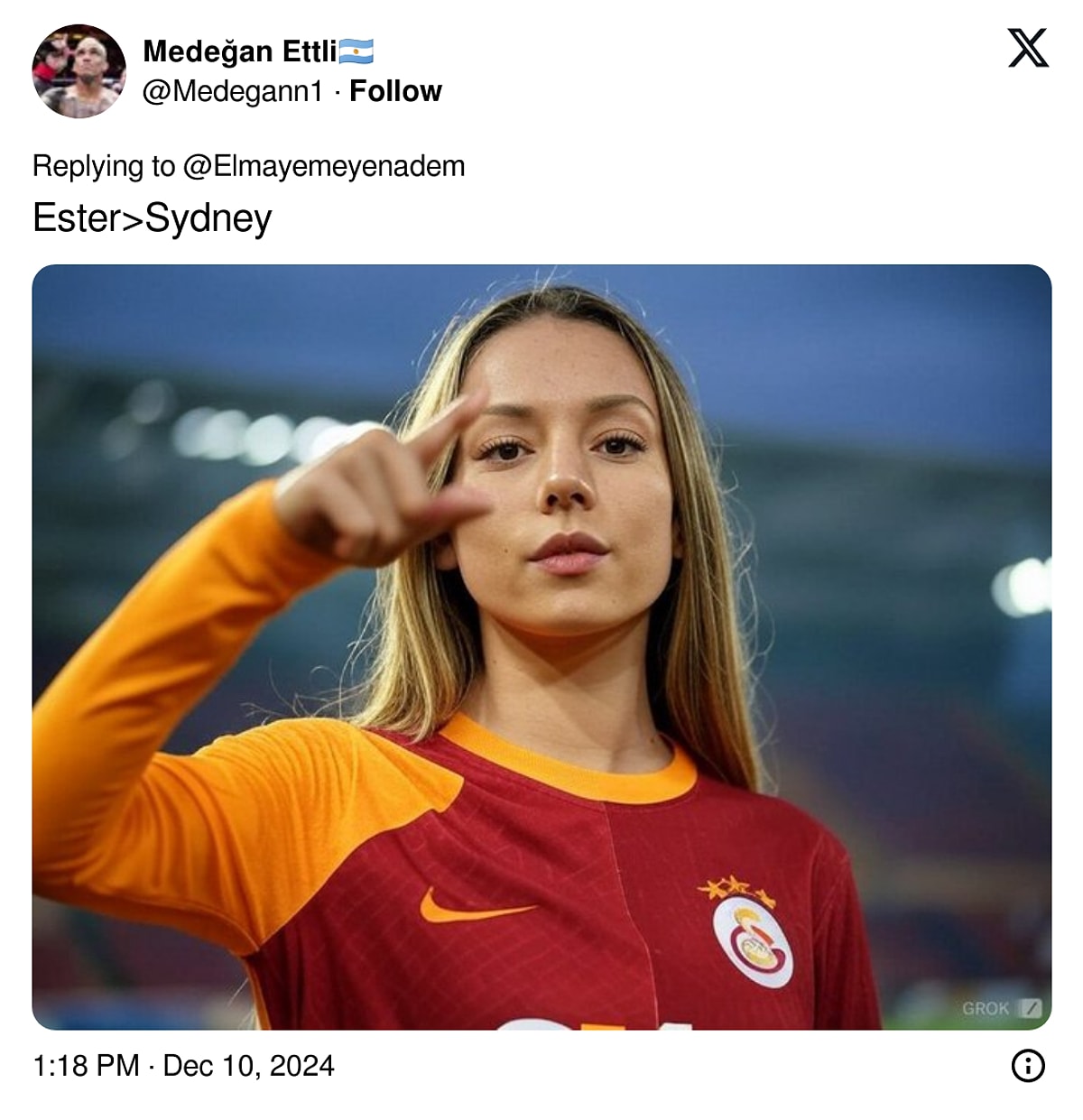This screenshot has width=1083, height=1120.
Task: Open the @Elmayemeyenadem mention
Action: 323,166
